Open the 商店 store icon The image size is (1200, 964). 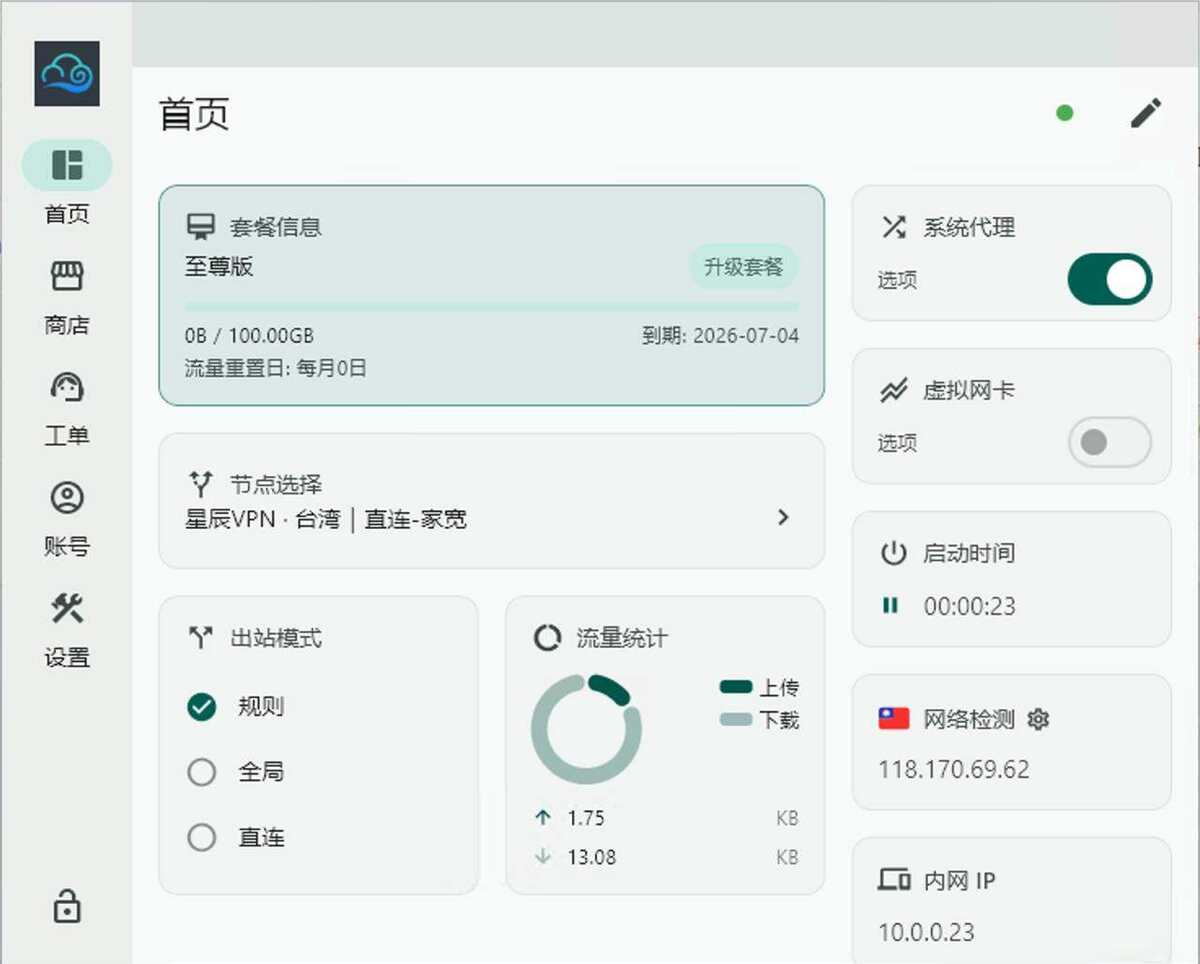[67, 276]
